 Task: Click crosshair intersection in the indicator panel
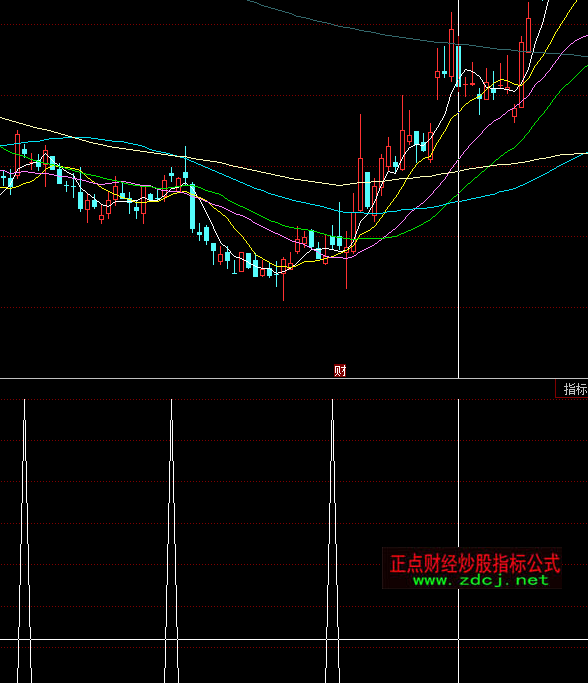pos(459,639)
